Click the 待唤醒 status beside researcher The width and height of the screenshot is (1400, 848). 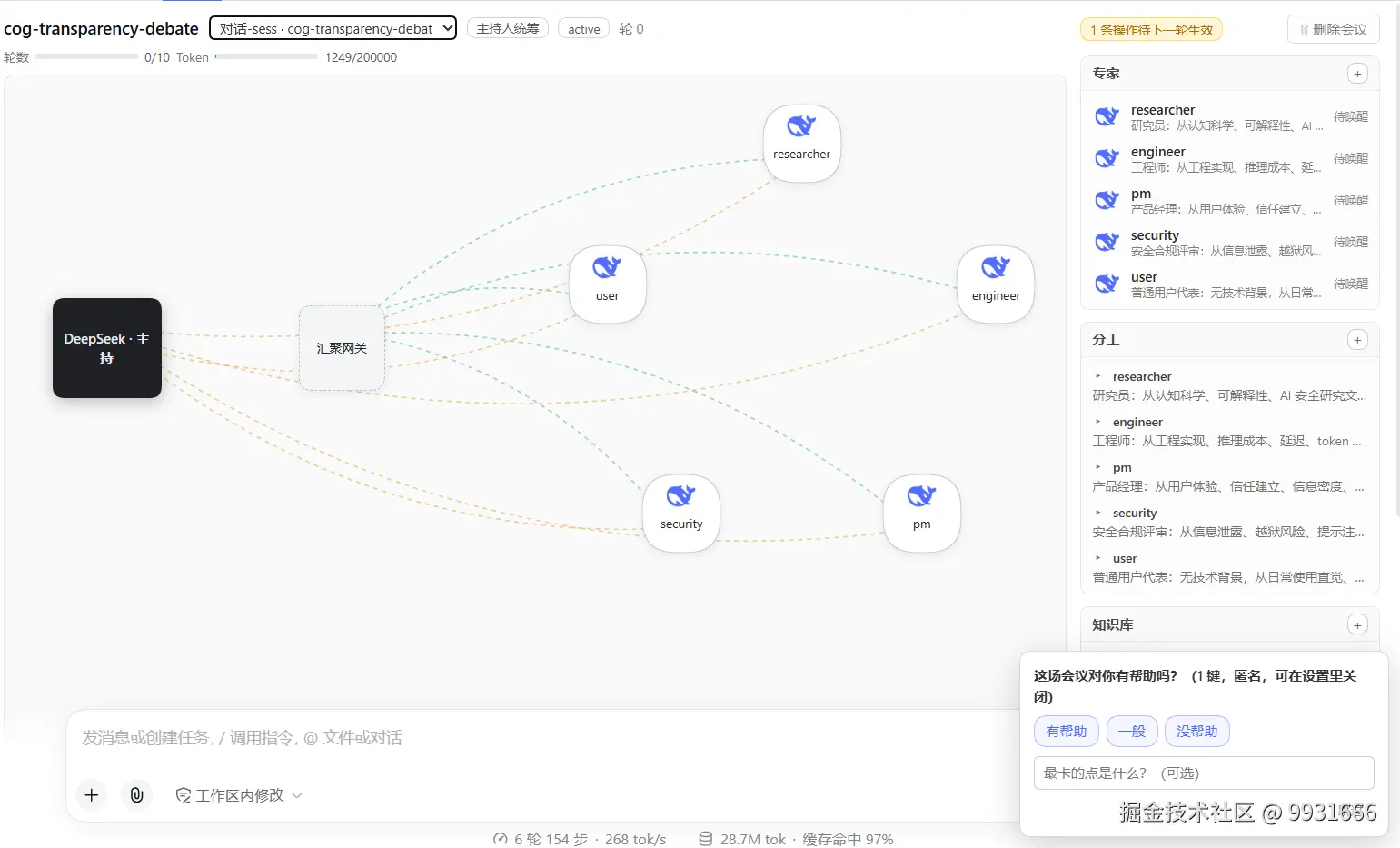[1351, 116]
